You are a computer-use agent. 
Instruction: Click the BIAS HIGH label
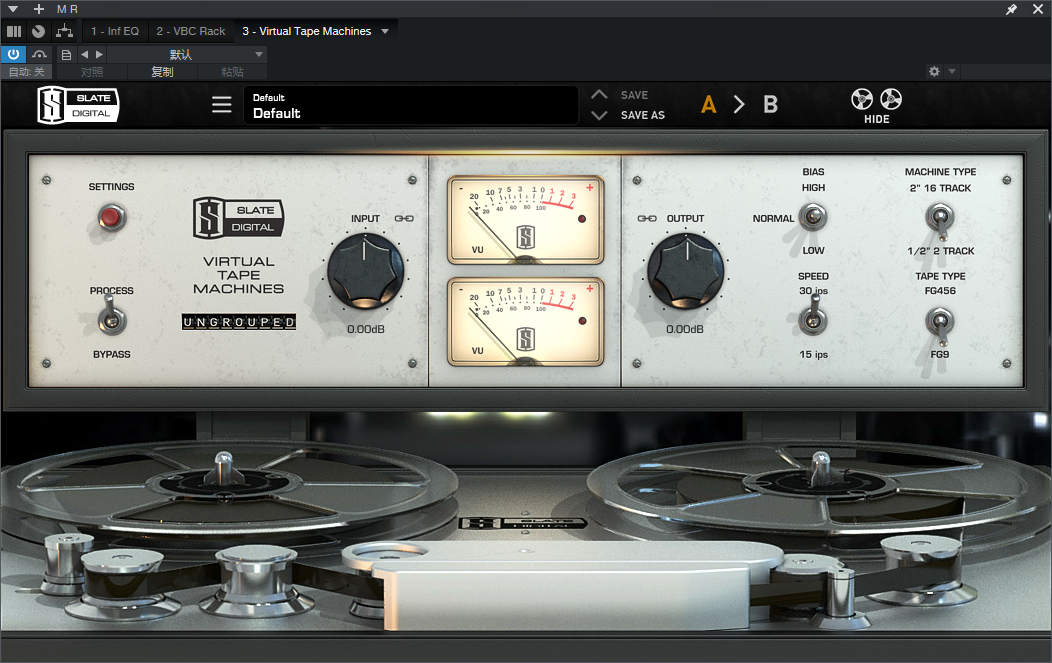[x=813, y=188]
